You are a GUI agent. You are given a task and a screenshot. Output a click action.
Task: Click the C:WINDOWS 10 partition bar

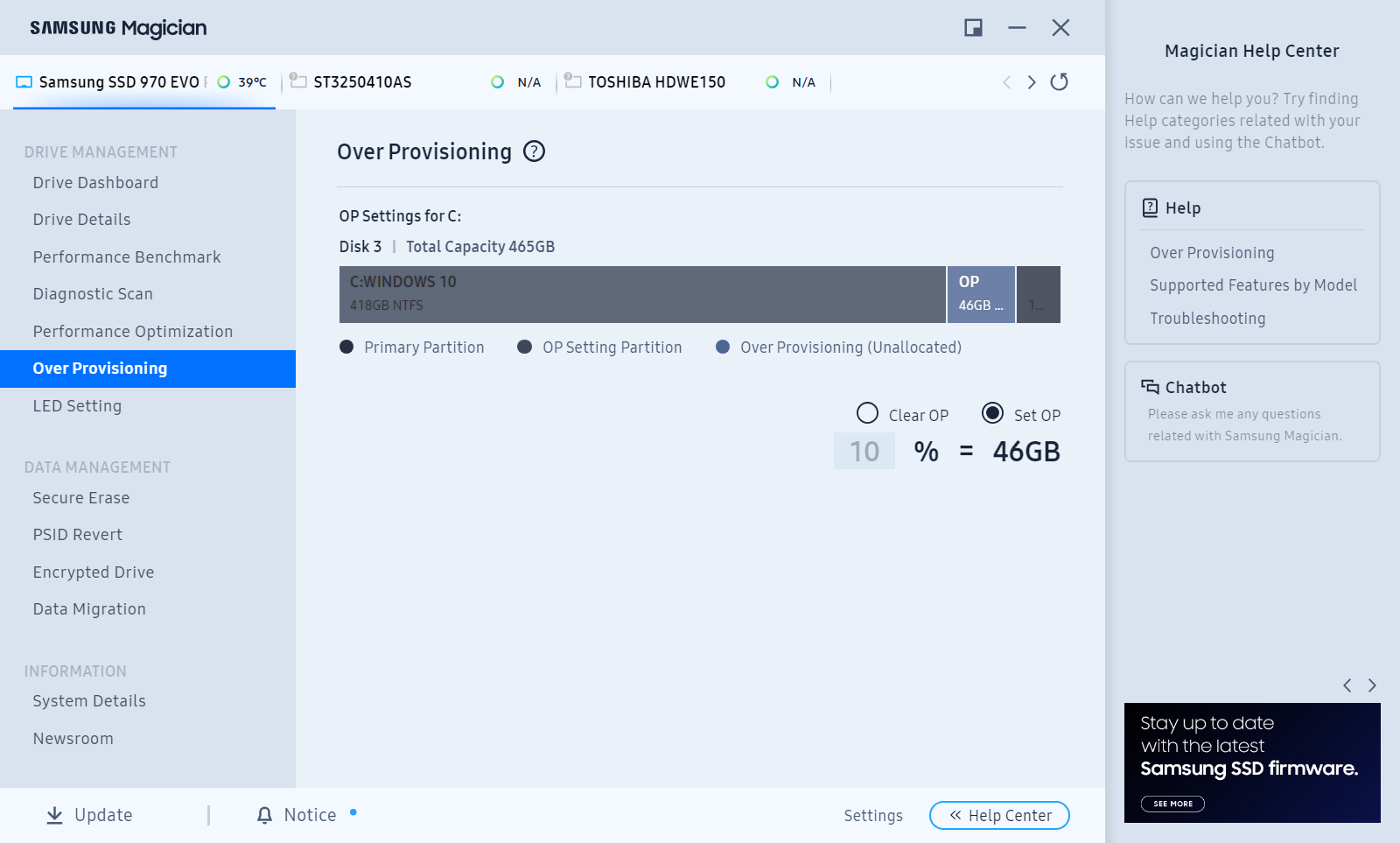click(x=642, y=294)
